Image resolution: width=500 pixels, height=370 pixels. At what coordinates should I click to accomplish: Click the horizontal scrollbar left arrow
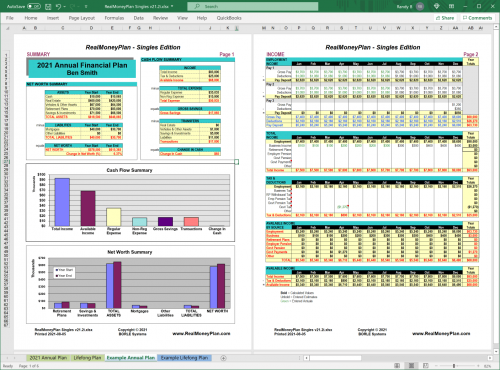(x=306, y=358)
